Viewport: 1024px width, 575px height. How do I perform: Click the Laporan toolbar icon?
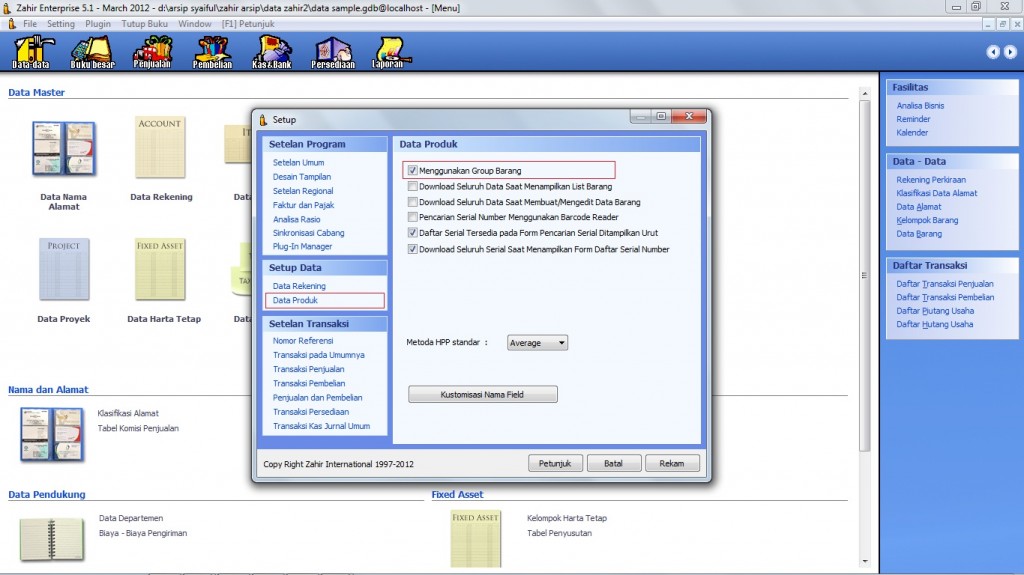(389, 52)
